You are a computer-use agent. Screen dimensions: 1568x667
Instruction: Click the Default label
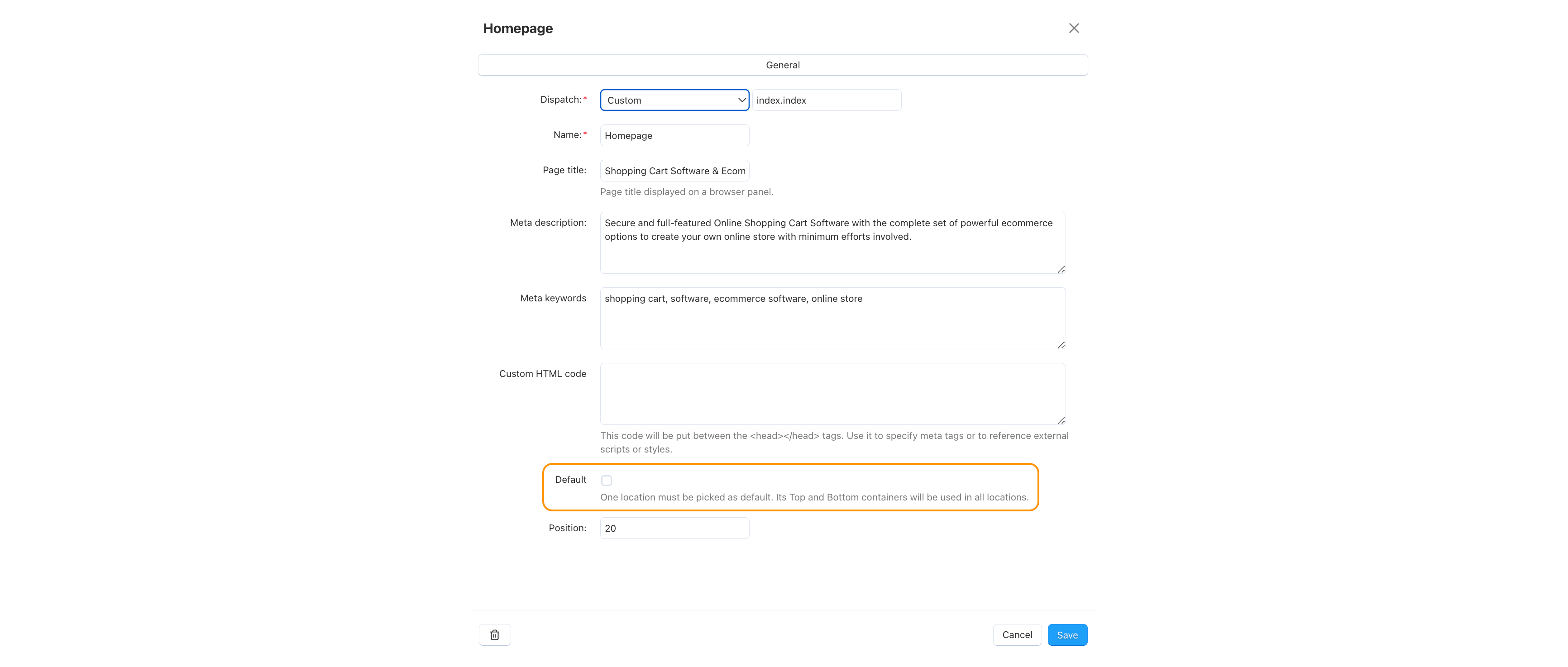click(570, 480)
